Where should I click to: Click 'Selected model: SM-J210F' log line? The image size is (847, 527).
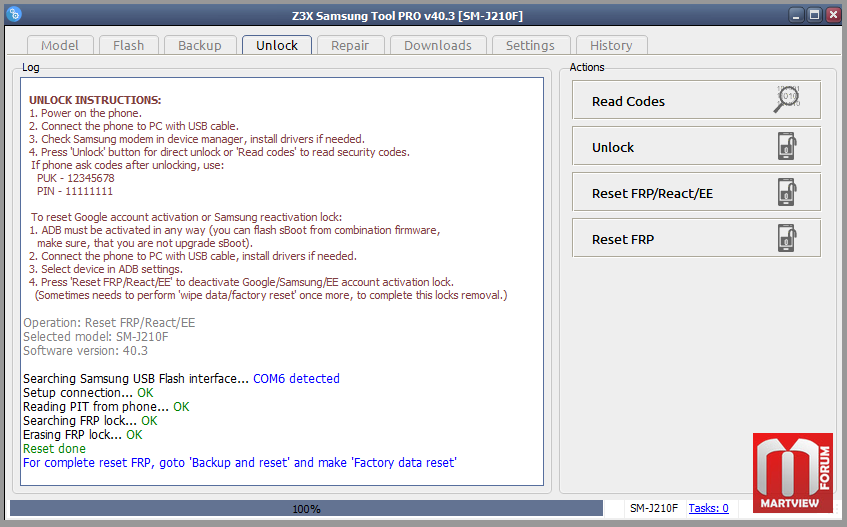pyautogui.click(x=96, y=337)
